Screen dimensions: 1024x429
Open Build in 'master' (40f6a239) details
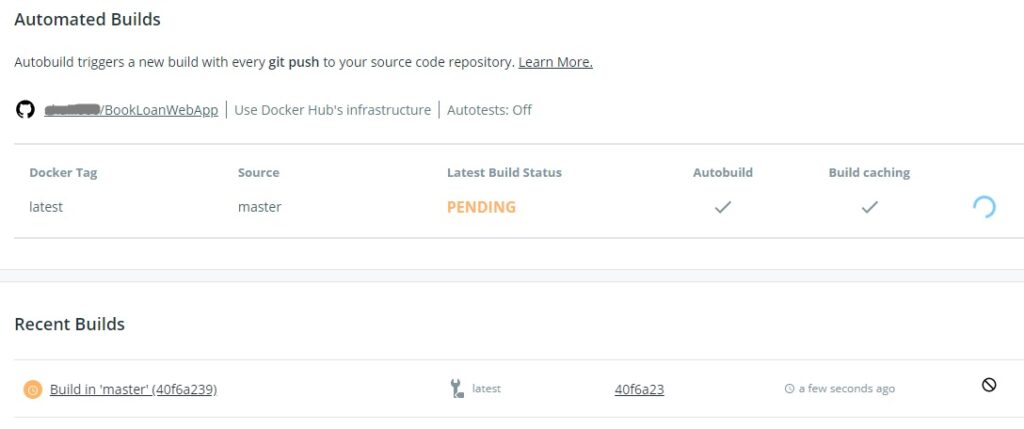pos(133,390)
